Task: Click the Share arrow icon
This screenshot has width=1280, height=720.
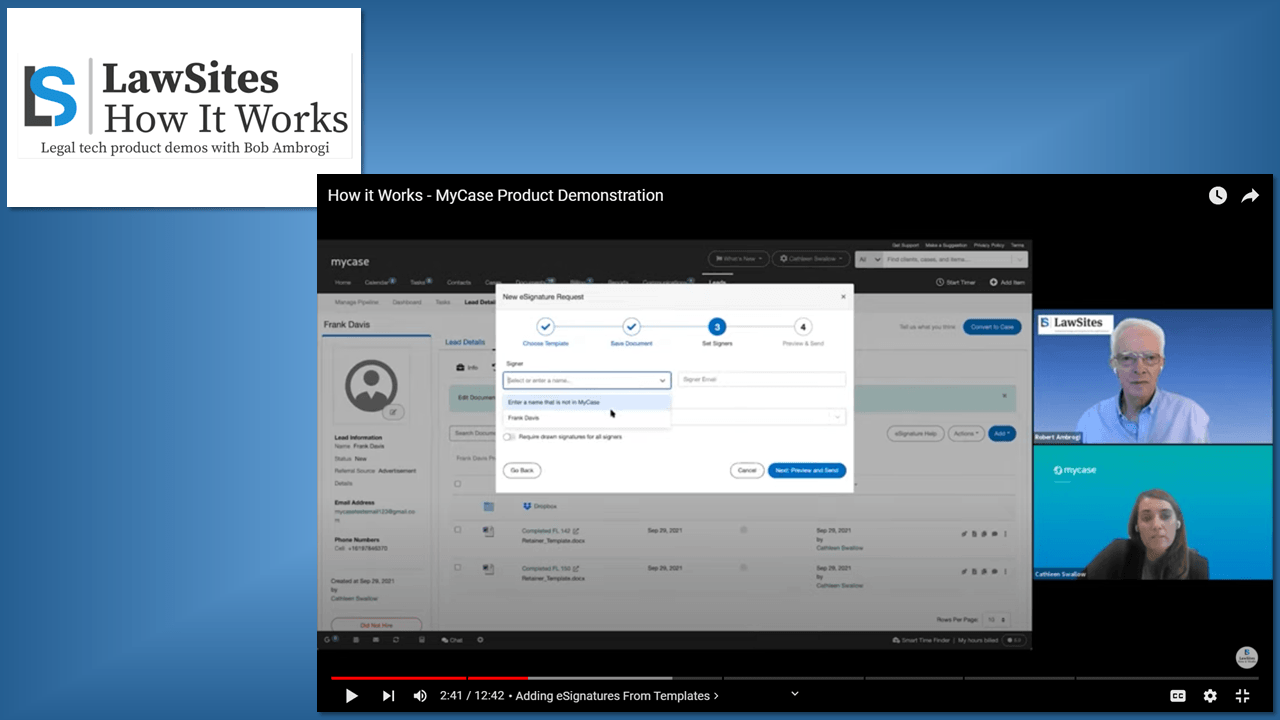Action: point(1250,196)
